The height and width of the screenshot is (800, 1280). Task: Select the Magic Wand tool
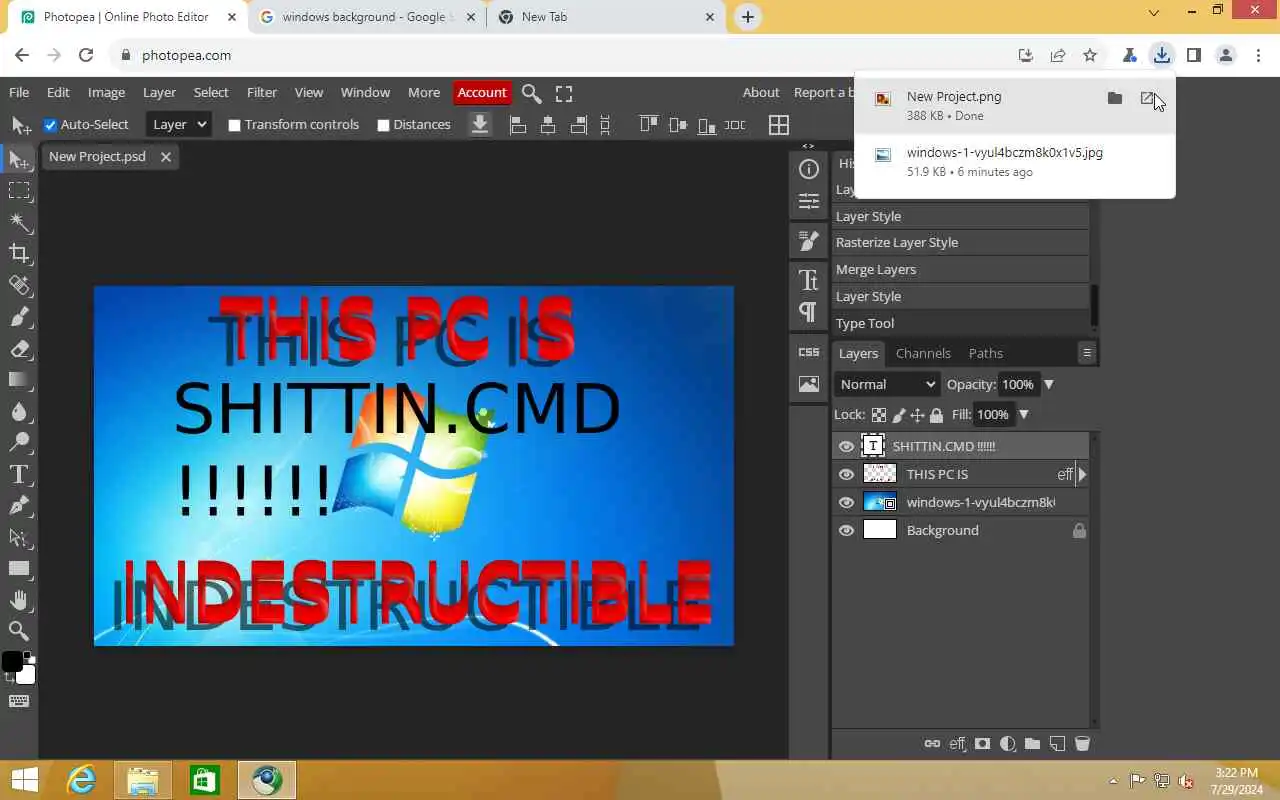tap(19, 222)
